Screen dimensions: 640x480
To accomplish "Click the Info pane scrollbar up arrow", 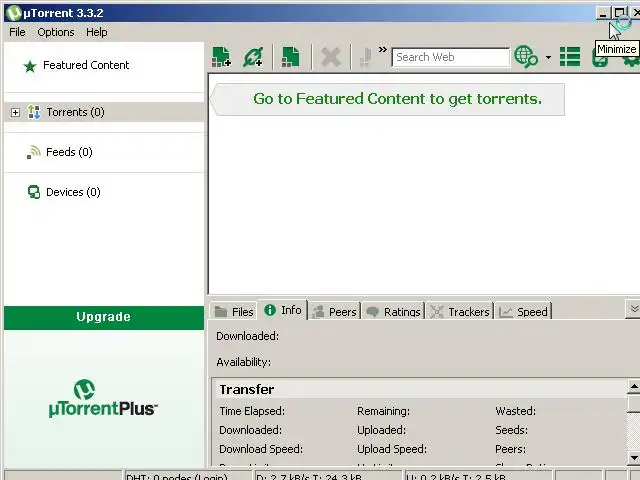I will point(633,386).
